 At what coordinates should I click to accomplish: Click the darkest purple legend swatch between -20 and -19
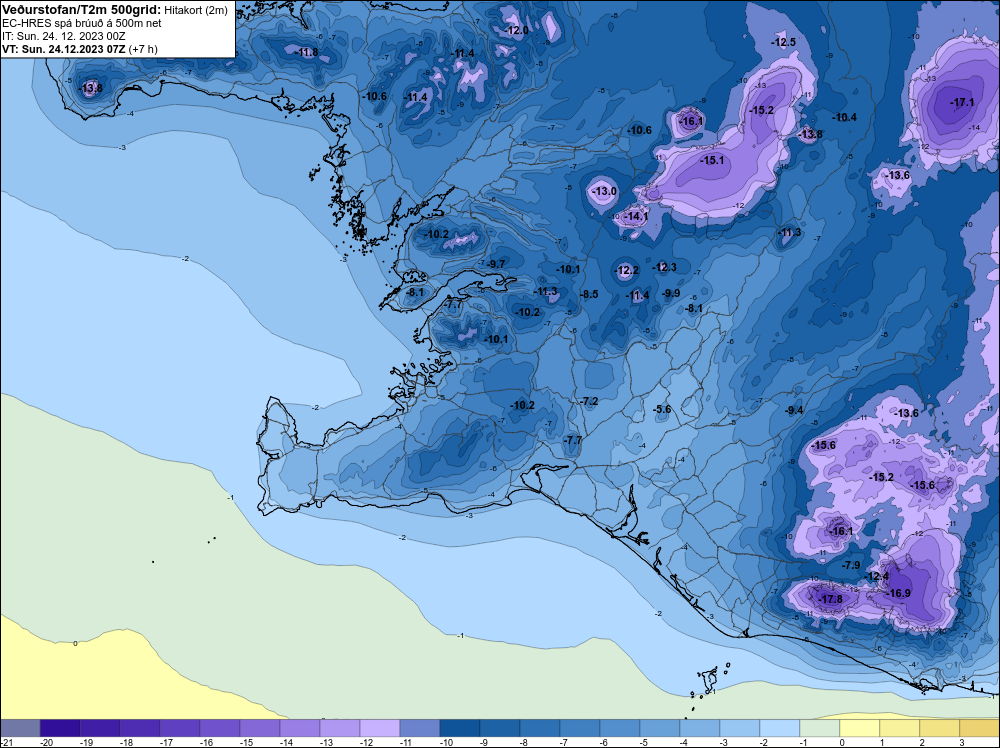pyautogui.click(x=60, y=728)
